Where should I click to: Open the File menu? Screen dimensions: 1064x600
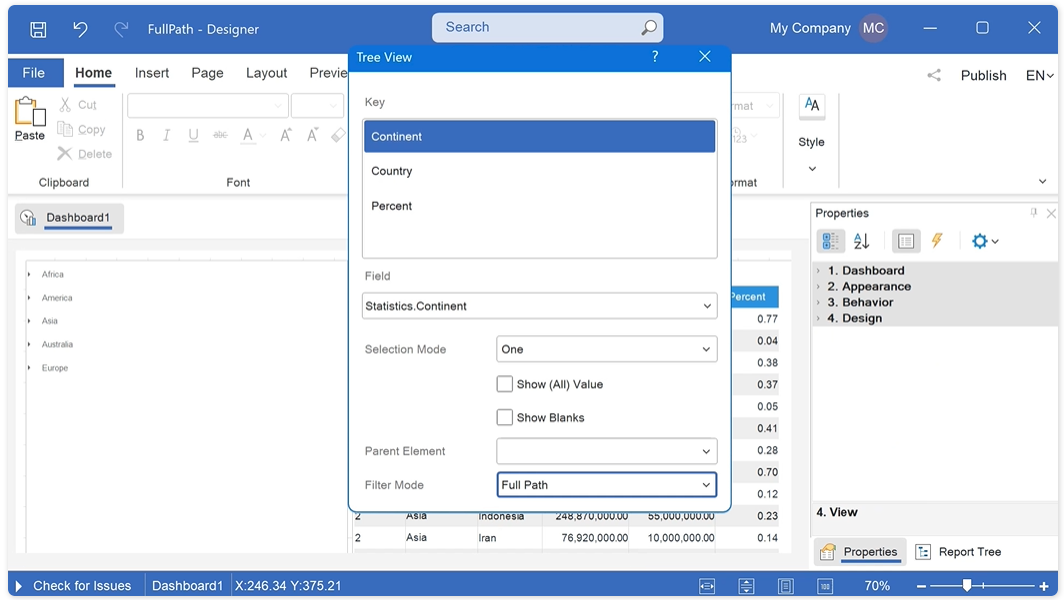pyautogui.click(x=34, y=73)
